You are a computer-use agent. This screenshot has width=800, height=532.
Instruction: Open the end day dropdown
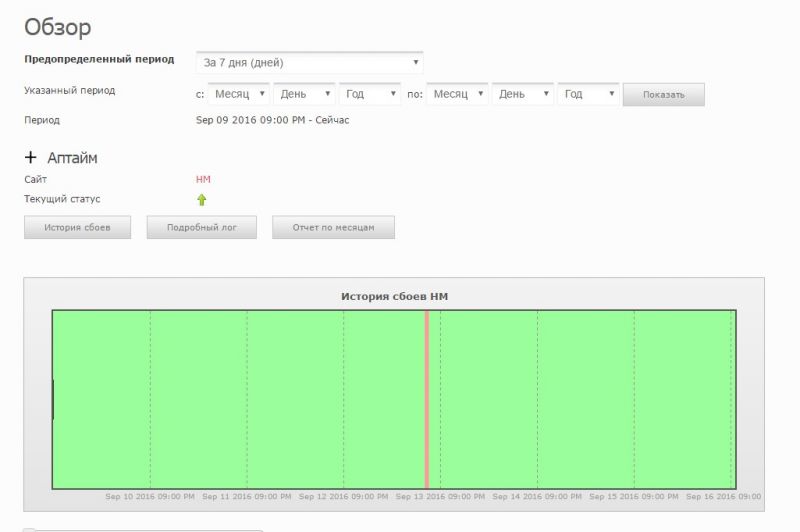point(522,94)
